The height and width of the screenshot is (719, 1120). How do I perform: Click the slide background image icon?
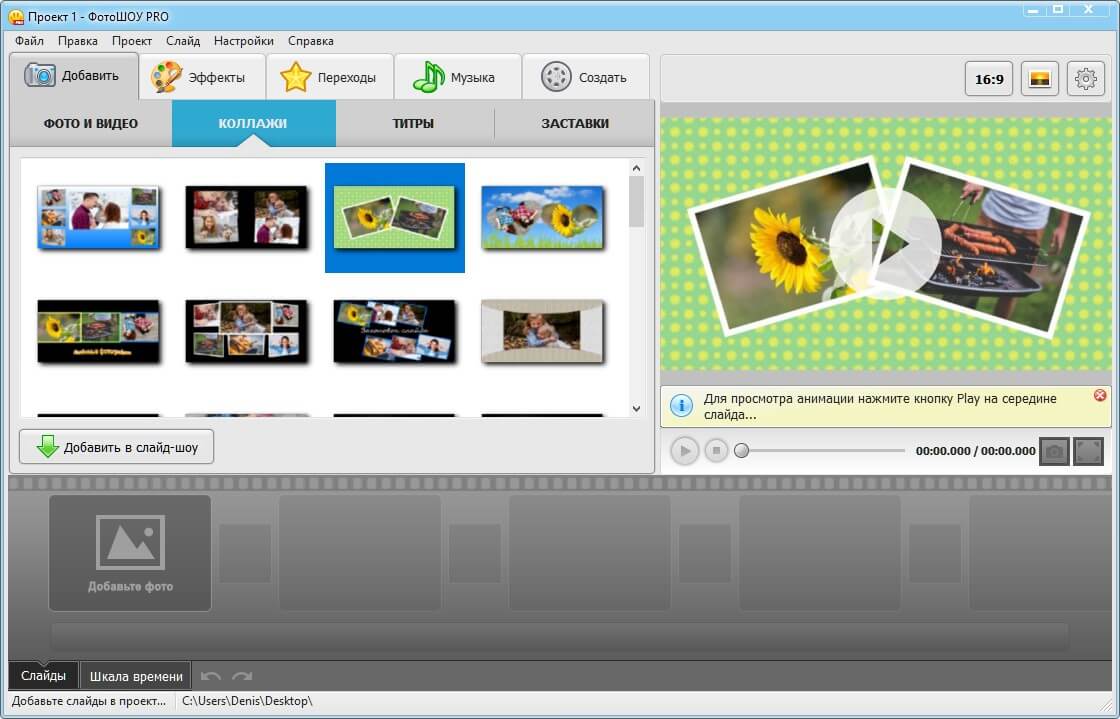(x=1040, y=79)
